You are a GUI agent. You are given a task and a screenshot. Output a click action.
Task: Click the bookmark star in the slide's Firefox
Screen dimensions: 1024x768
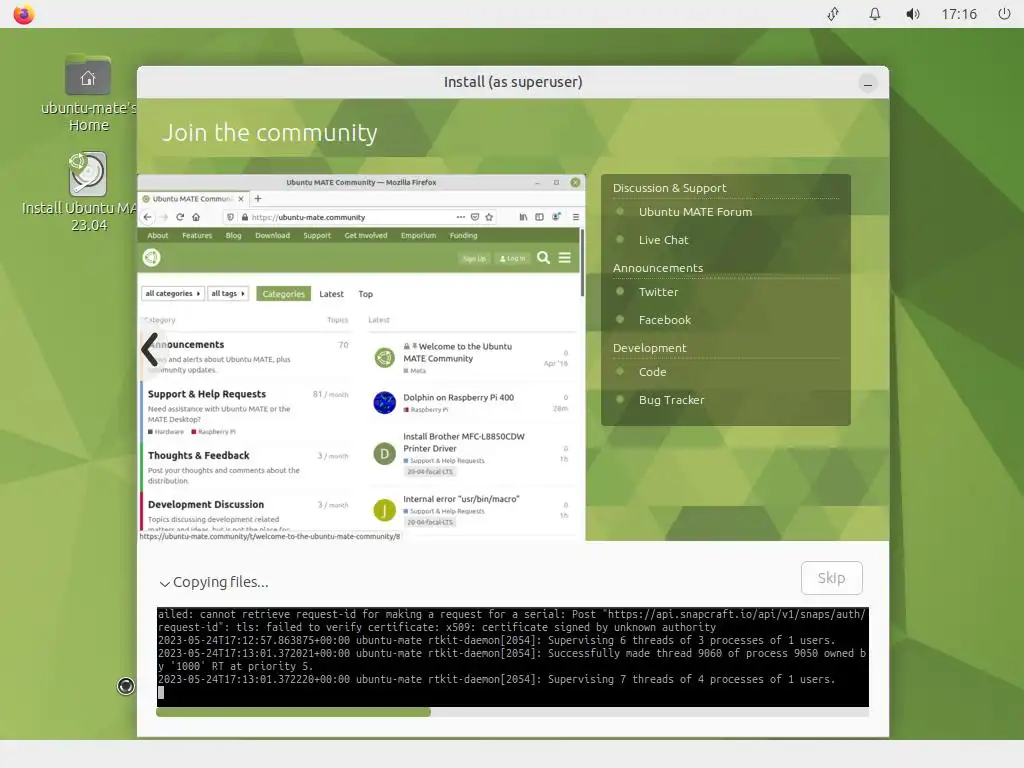[x=489, y=217]
